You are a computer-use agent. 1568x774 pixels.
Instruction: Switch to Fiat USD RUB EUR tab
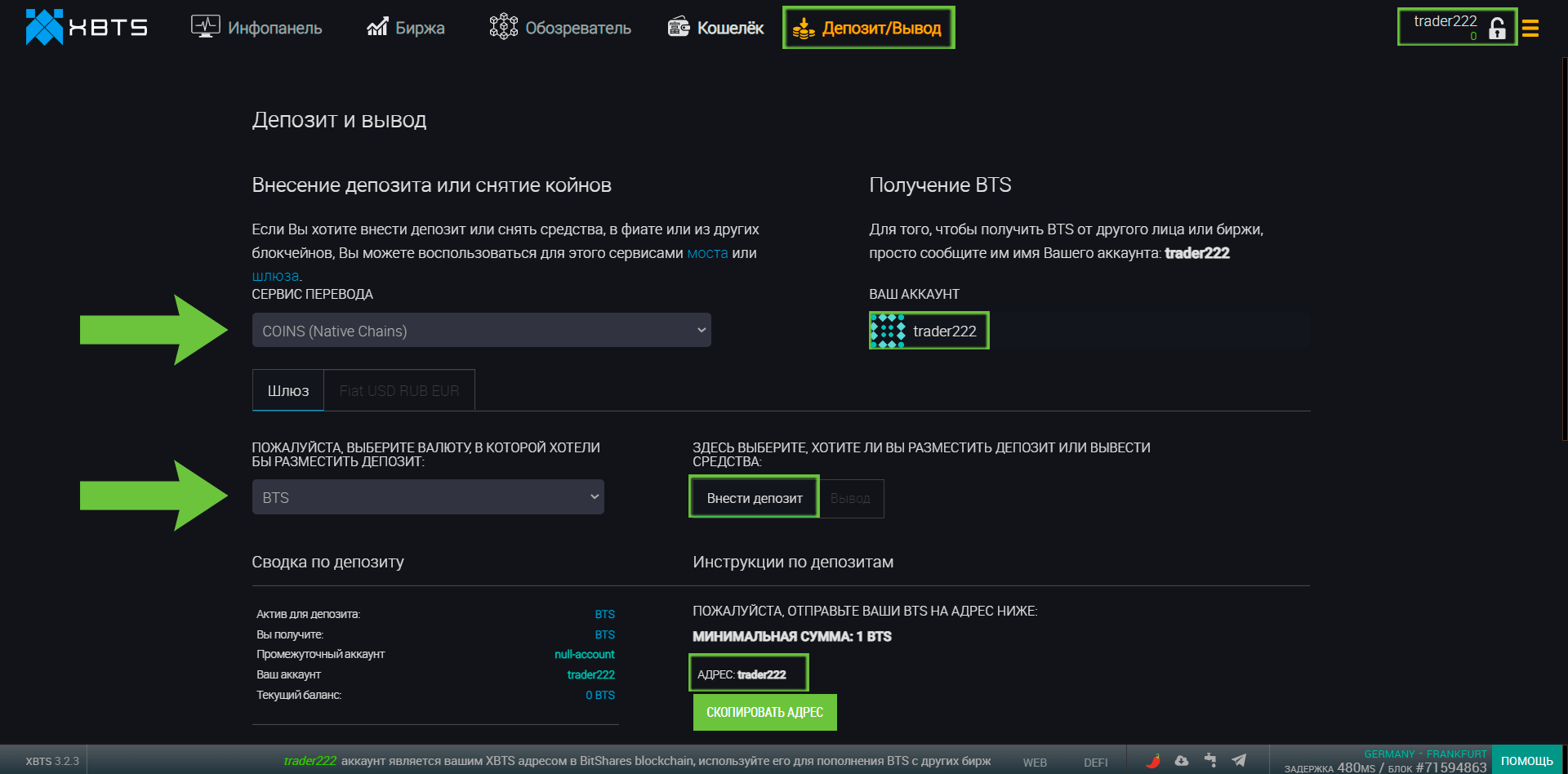(x=399, y=391)
